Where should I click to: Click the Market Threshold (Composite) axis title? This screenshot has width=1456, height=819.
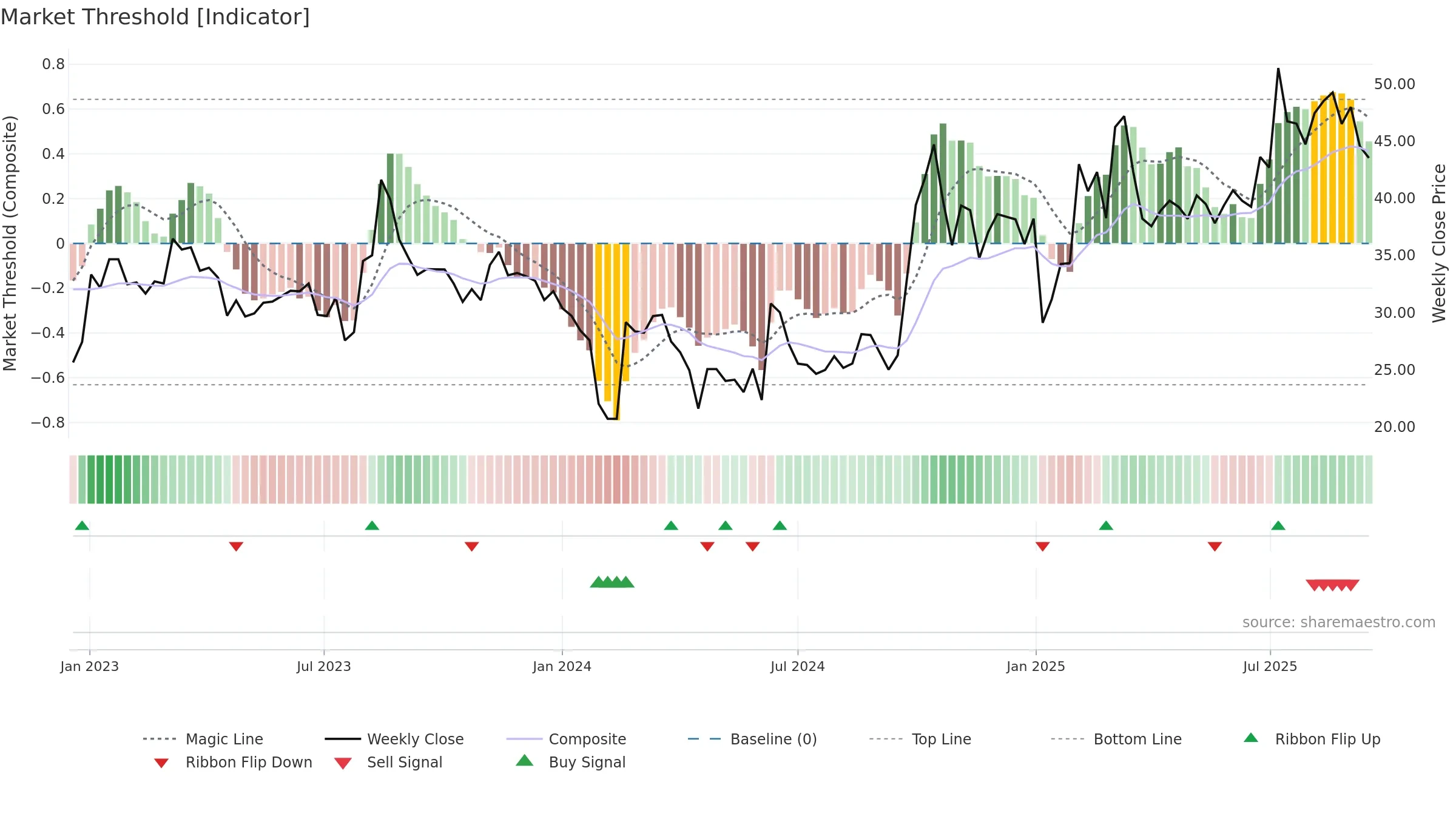pyautogui.click(x=10, y=243)
